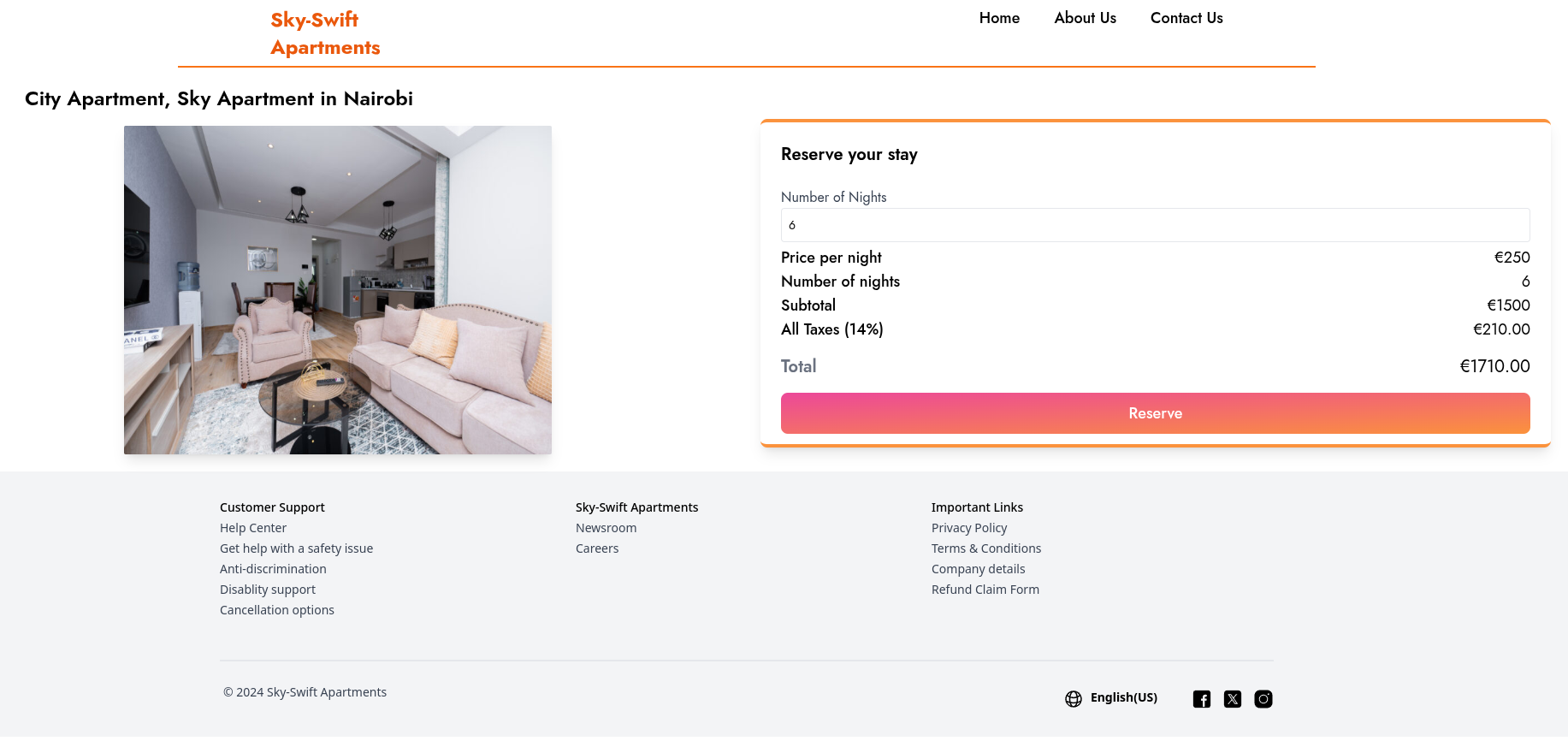Open Get help with a safety issue
The width and height of the screenshot is (1568, 741).
point(296,548)
